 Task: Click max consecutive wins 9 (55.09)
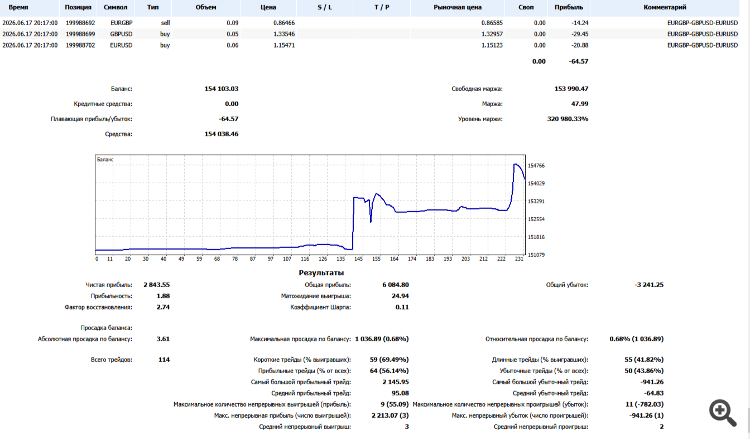tap(395, 404)
